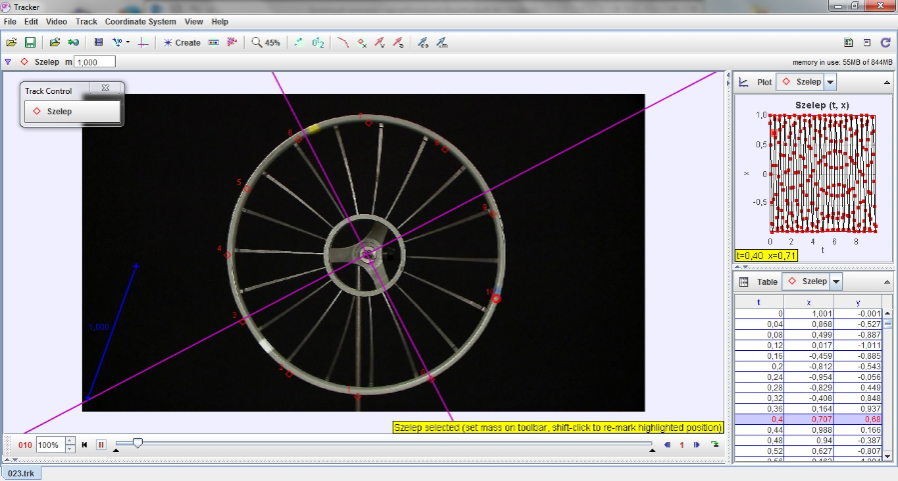898x481 pixels.
Task: Click the video frame slider thumb
Action: coord(137,443)
